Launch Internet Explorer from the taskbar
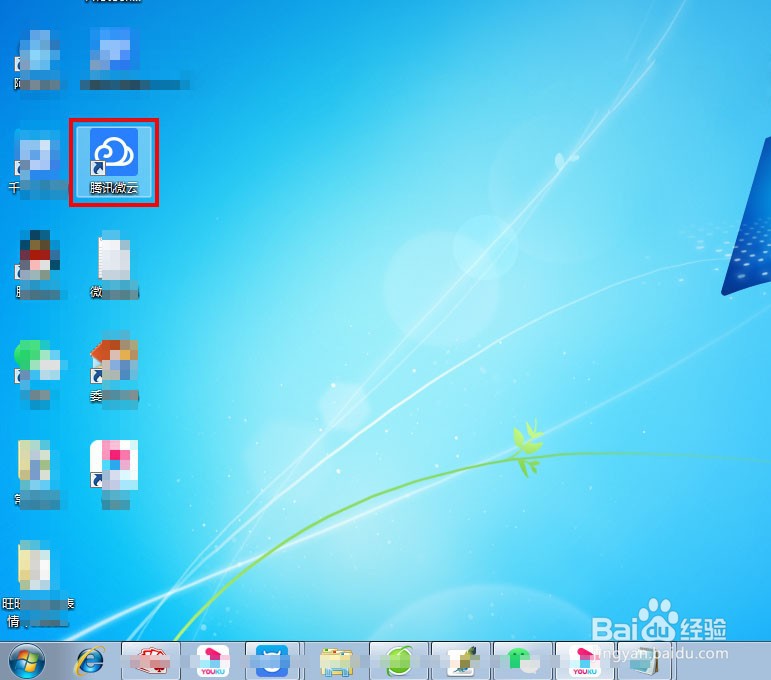 point(89,660)
